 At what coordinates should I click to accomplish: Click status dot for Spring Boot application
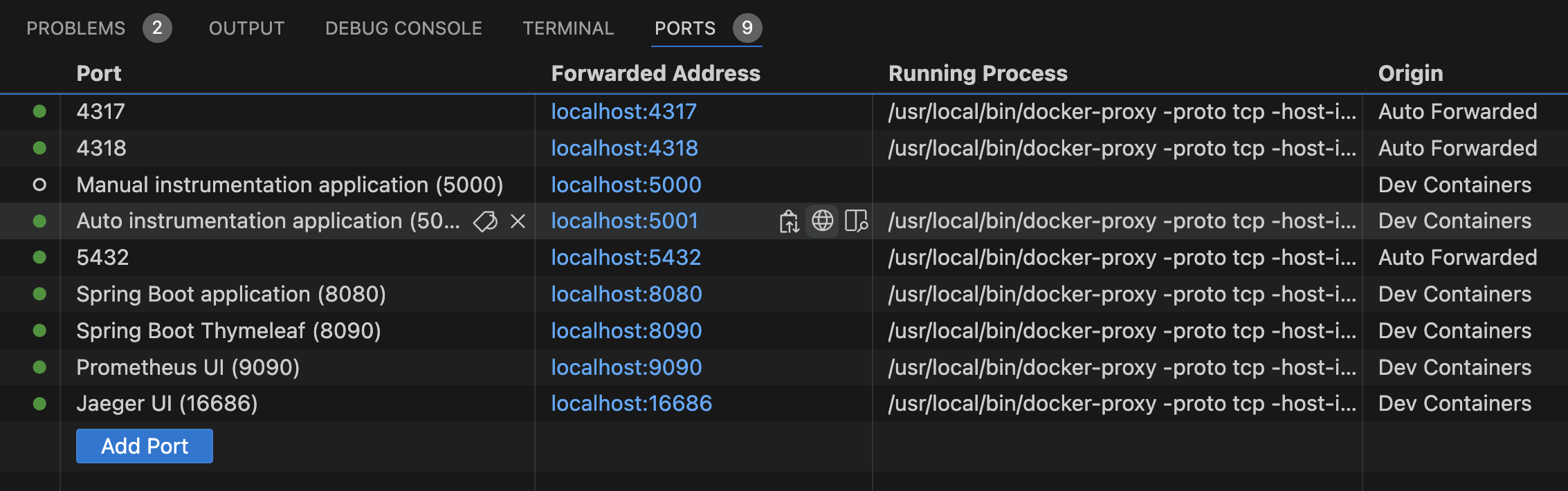pyautogui.click(x=39, y=294)
